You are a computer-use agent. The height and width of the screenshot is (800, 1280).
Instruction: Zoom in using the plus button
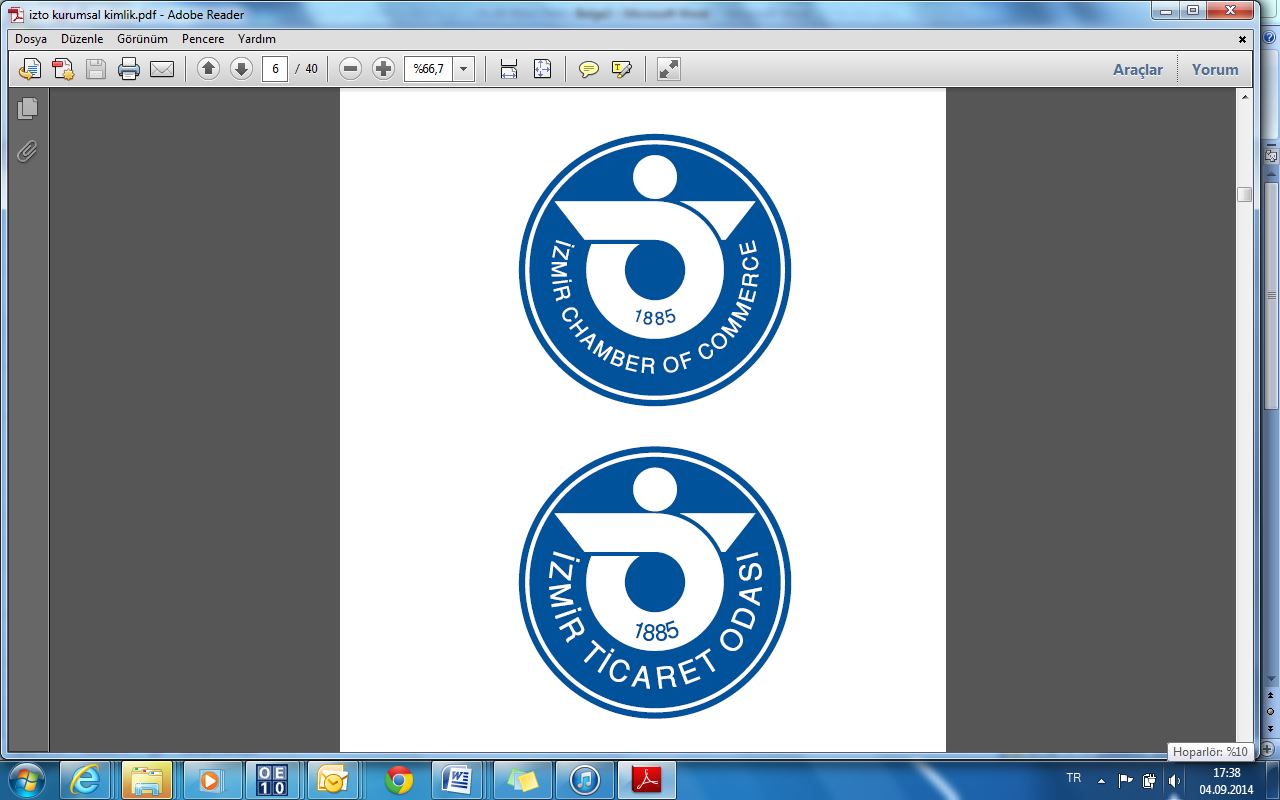click(x=383, y=69)
